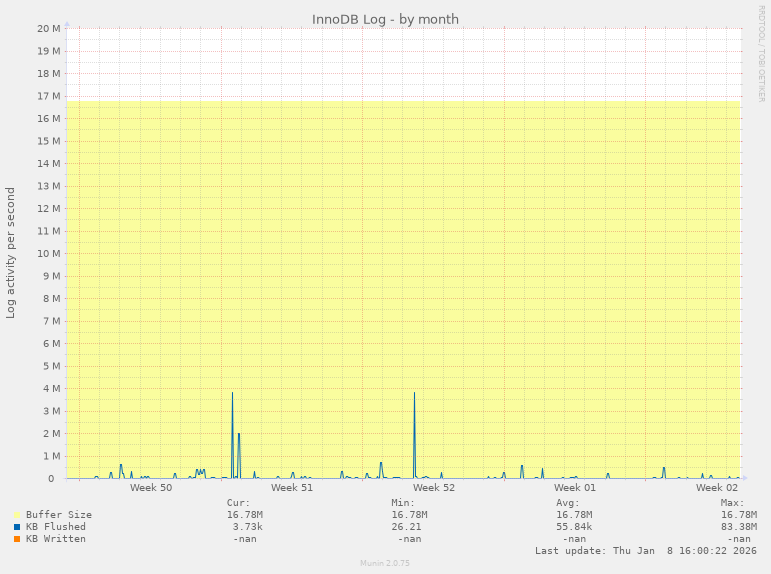Click the 'Week 01' x-axis label
The image size is (771, 574).
574,487
